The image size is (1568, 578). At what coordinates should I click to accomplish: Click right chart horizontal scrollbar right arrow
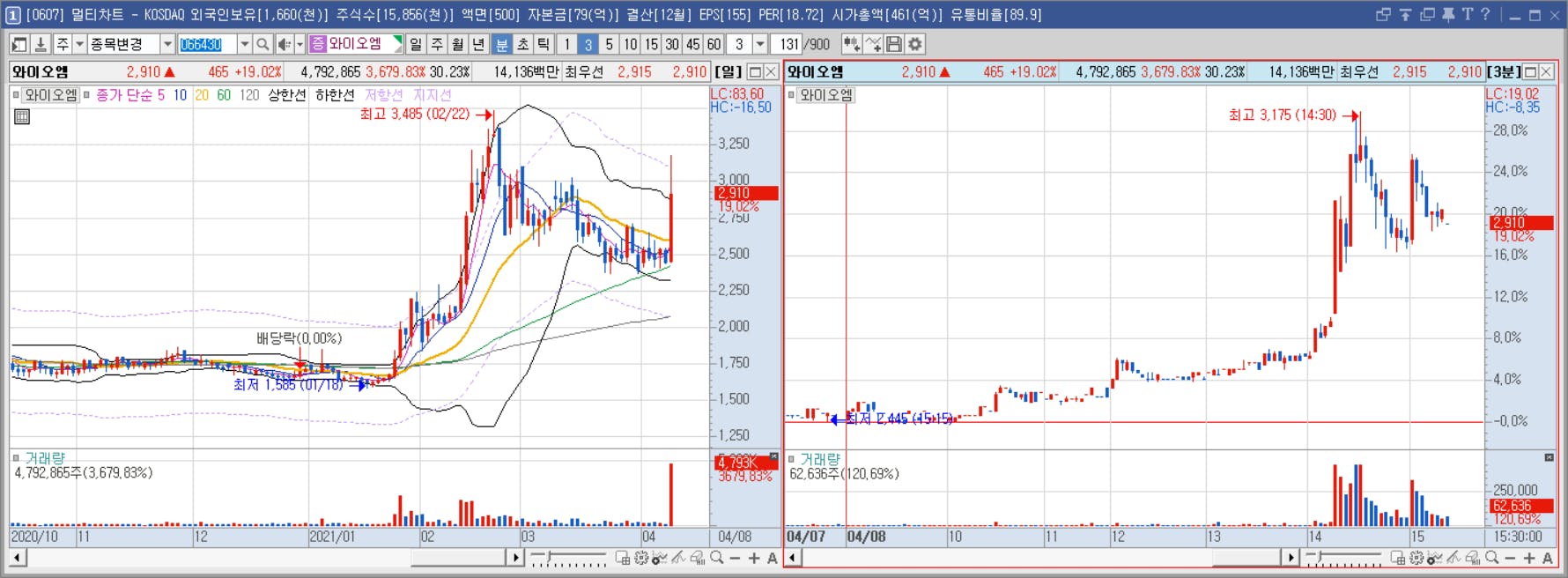pyautogui.click(x=1291, y=558)
